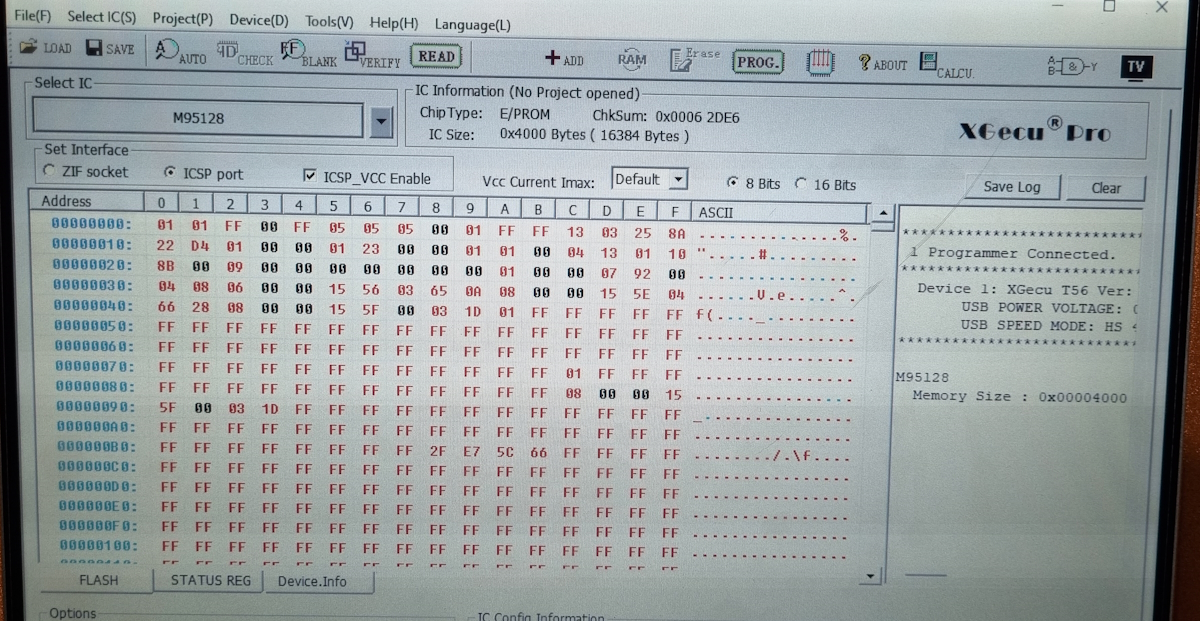The height and width of the screenshot is (621, 1200).
Task: Click the SAVE disk toolbar icon
Action: pos(109,48)
